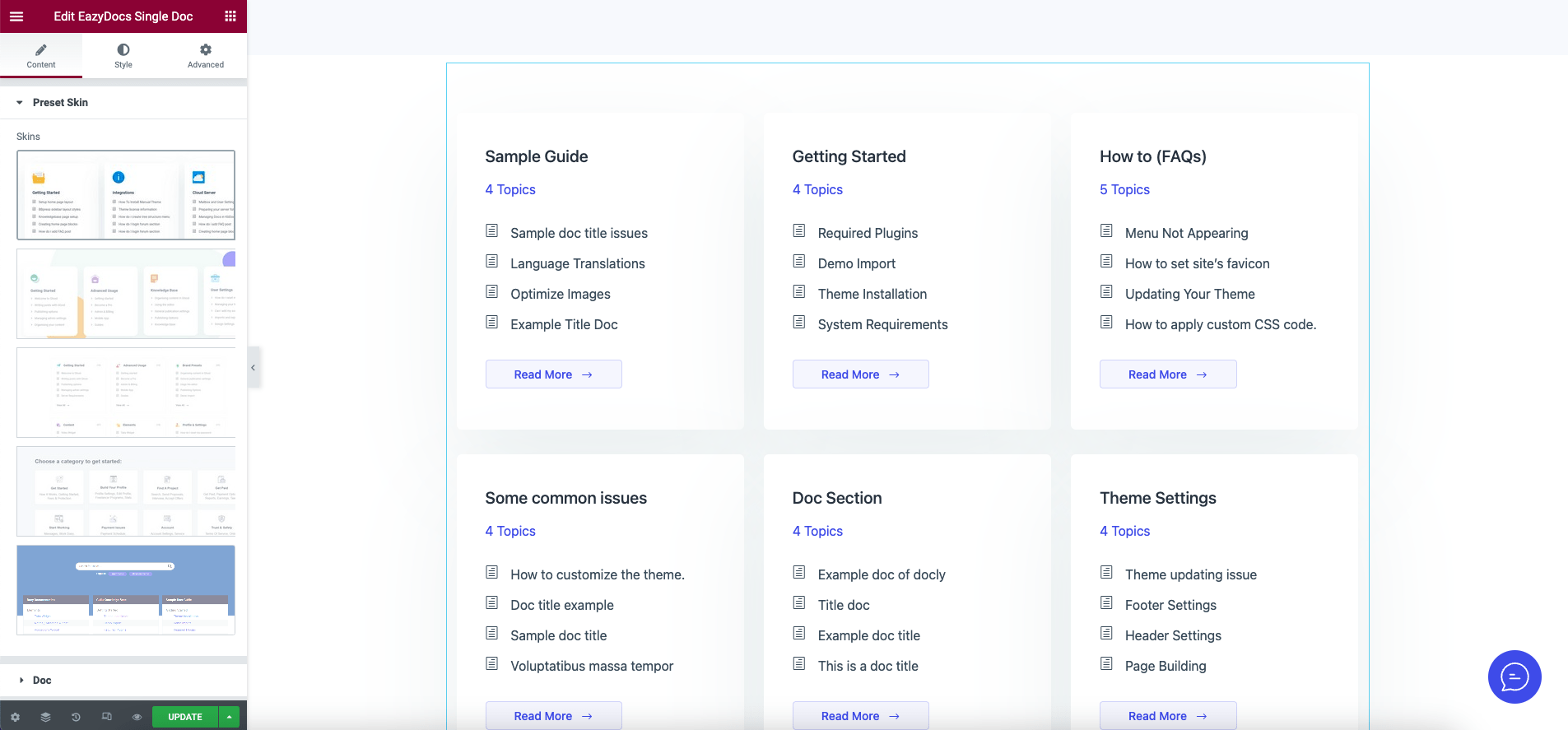This screenshot has width=1568, height=730.
Task: Click document icon beside 'Title doc'
Action: [x=798, y=602]
